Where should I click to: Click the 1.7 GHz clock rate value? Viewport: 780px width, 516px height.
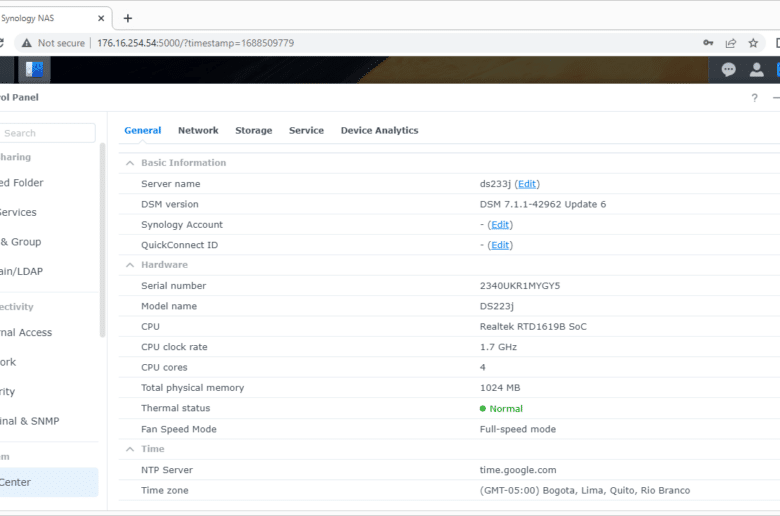click(498, 347)
